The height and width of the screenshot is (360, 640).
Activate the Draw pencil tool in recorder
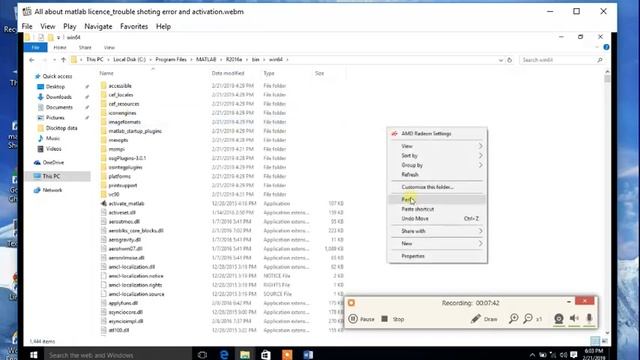484,319
